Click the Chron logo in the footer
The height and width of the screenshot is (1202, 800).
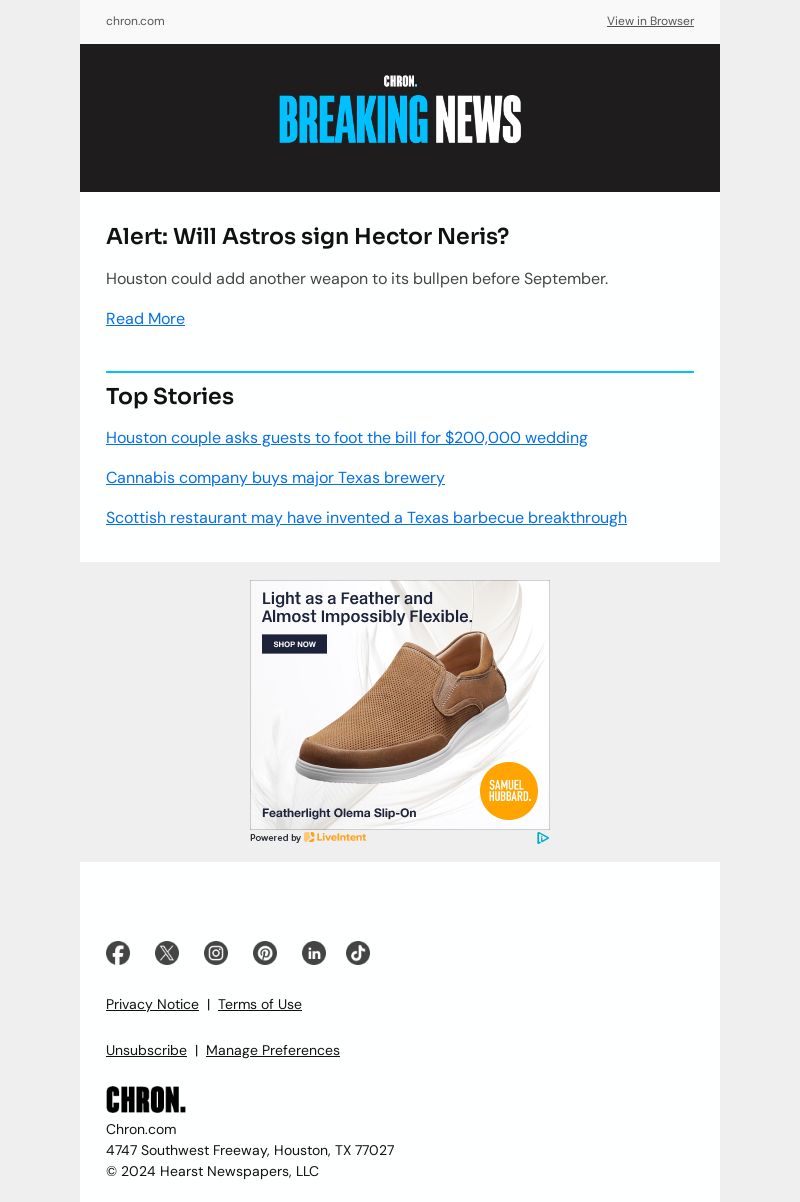click(x=146, y=1100)
